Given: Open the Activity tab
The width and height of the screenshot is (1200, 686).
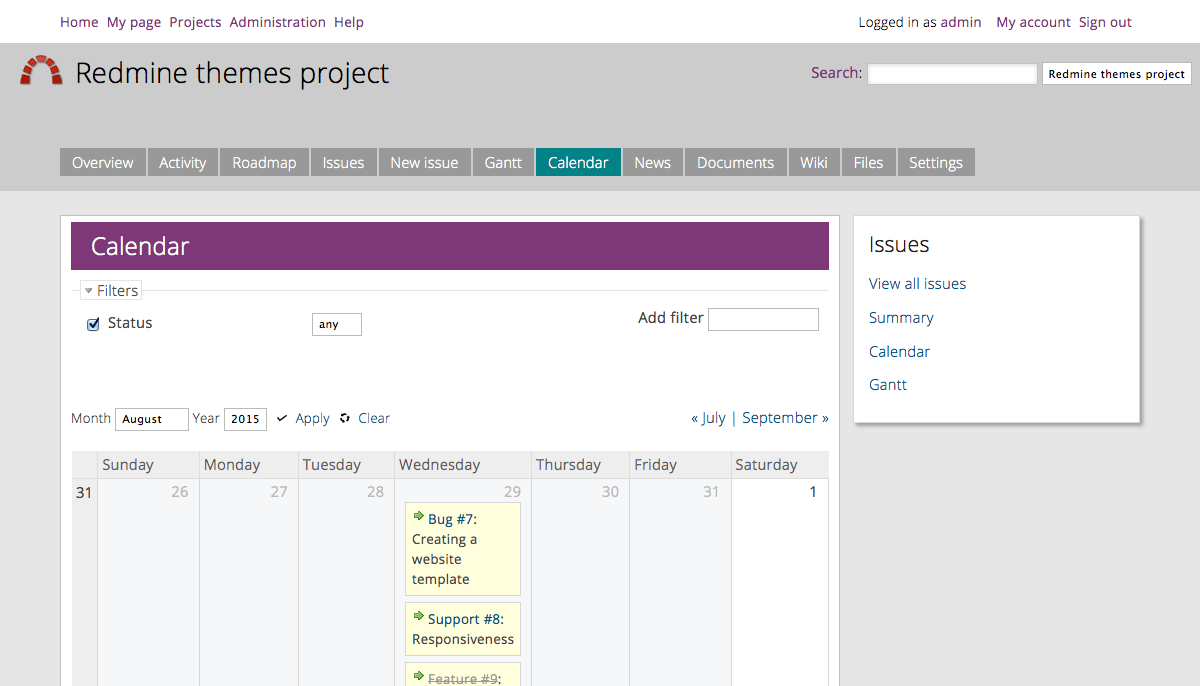Looking at the screenshot, I should click(x=183, y=162).
